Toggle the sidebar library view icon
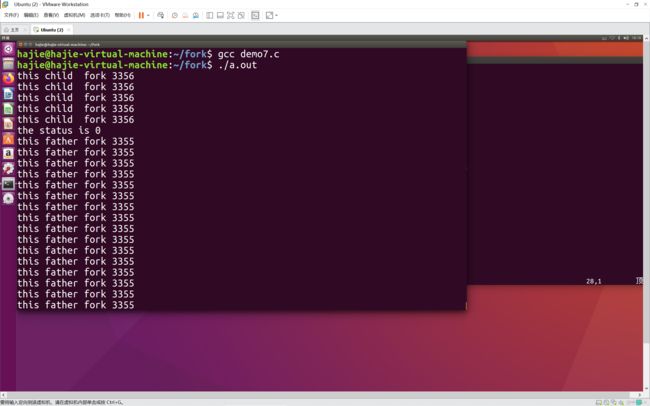 (x=210, y=15)
